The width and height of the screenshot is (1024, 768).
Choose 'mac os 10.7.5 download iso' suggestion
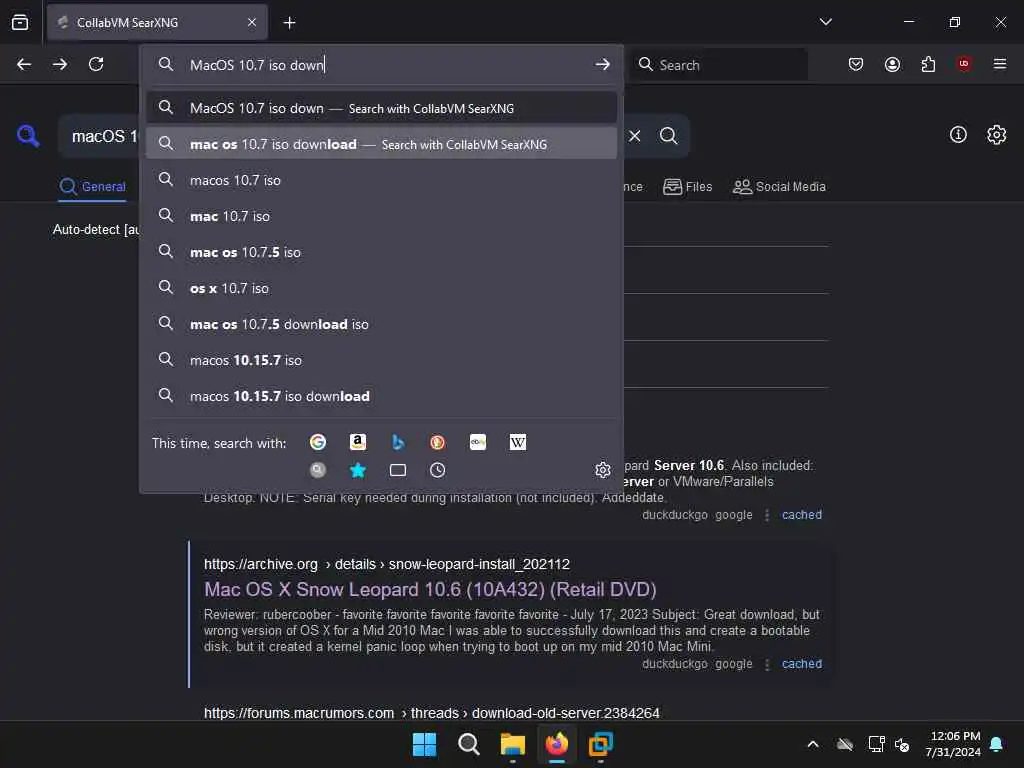pos(381,324)
